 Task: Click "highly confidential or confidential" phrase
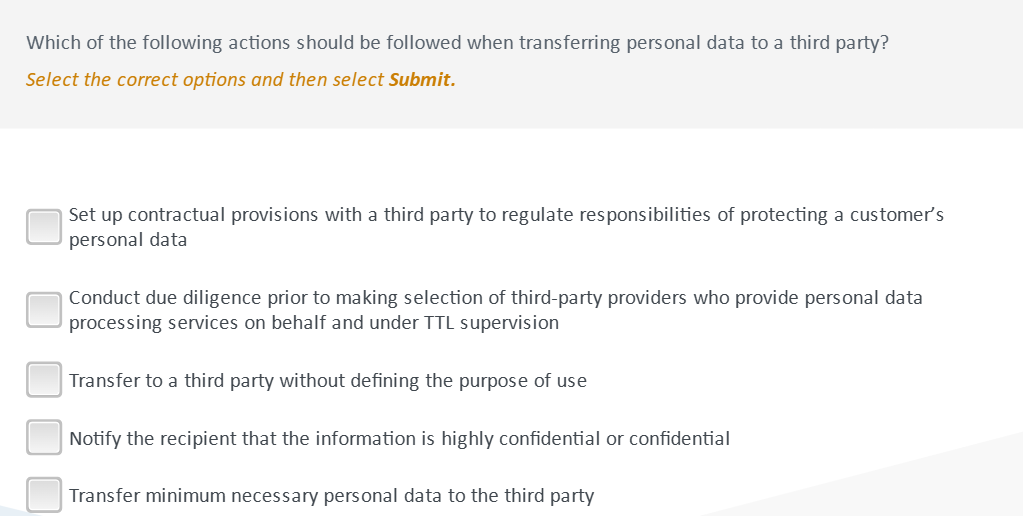582,439
